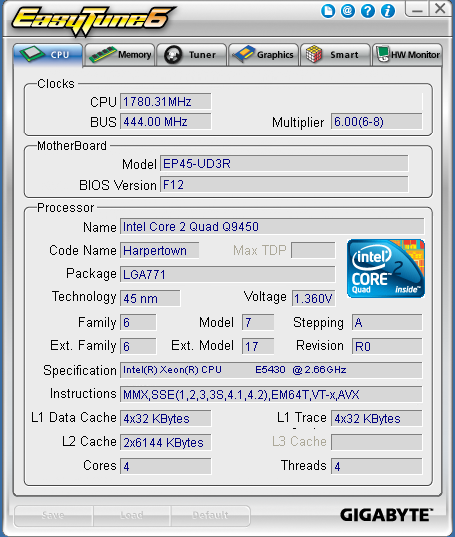Screen dimensions: 455x537
Task: Click the BIOS Version value F12
Action: (284, 185)
